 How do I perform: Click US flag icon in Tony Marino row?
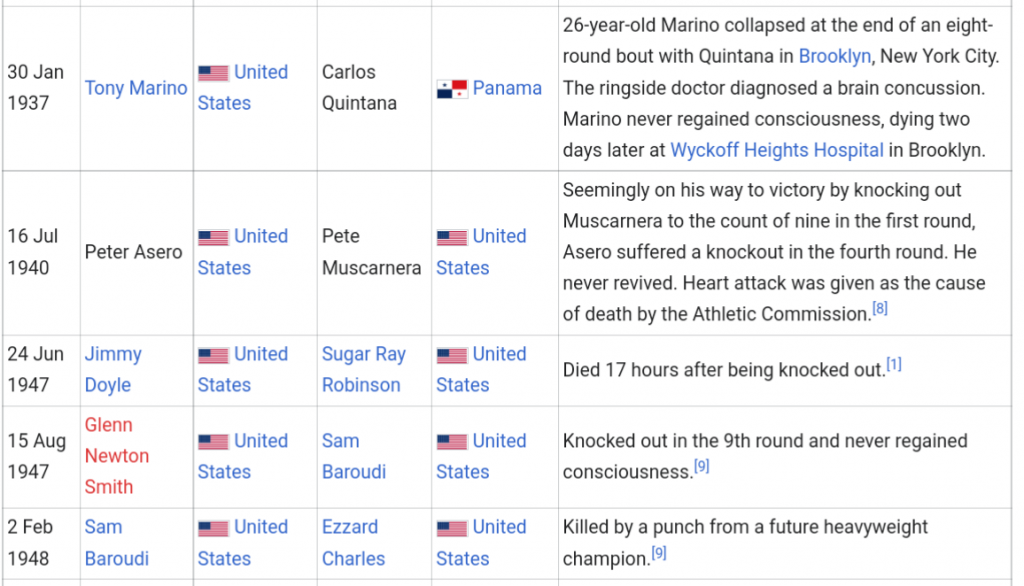[x=214, y=73]
